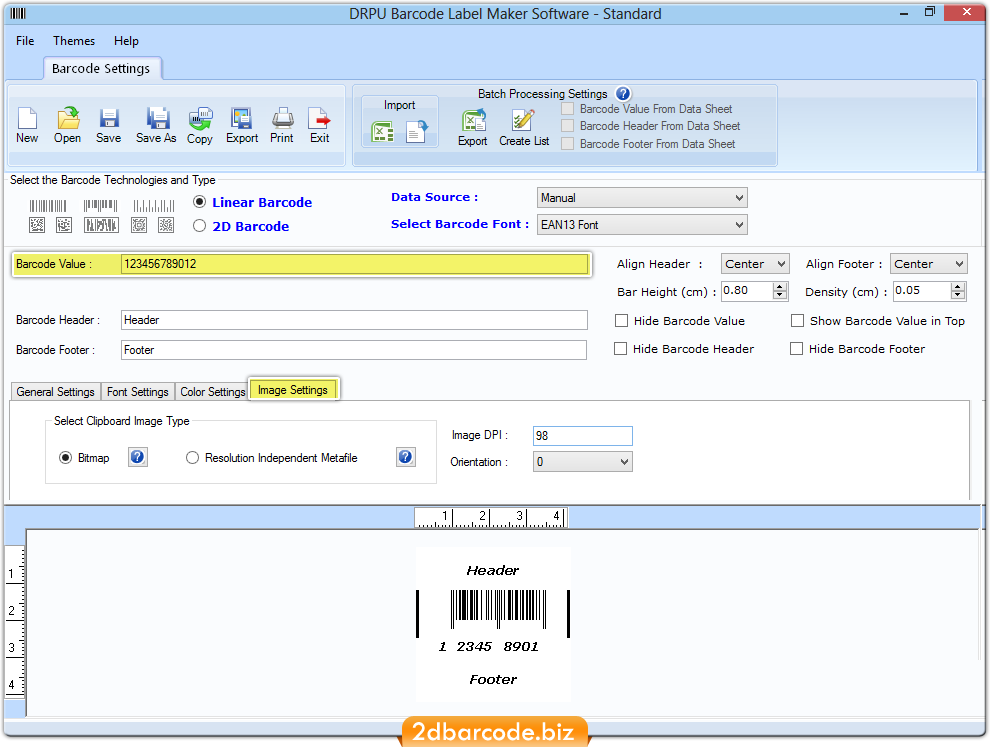Screen dimensions: 990x747
Task: Click the Barcode Footer input field
Action: (354, 350)
